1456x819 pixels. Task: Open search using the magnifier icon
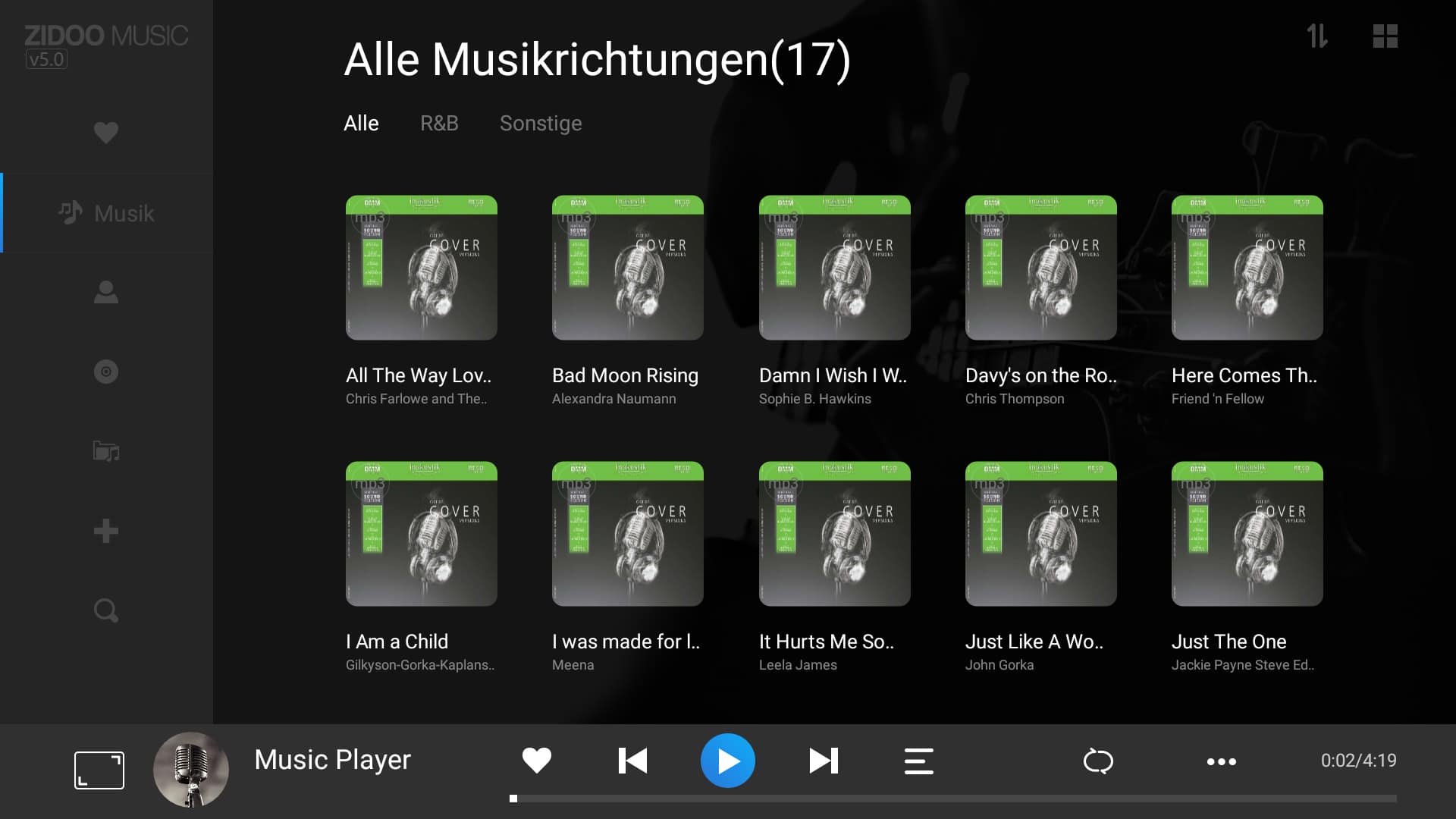[106, 610]
